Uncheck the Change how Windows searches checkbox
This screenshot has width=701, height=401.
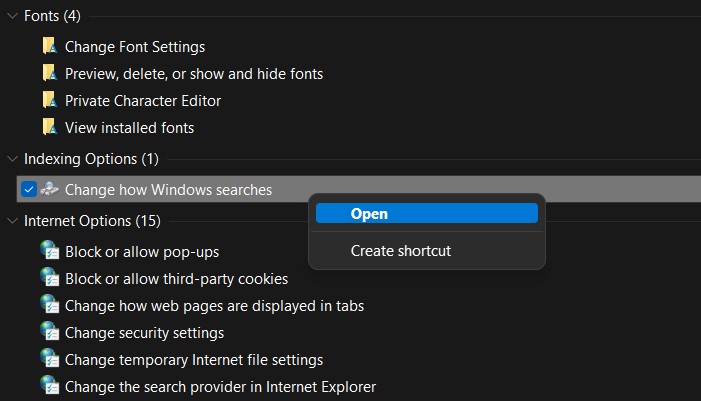pos(29,189)
